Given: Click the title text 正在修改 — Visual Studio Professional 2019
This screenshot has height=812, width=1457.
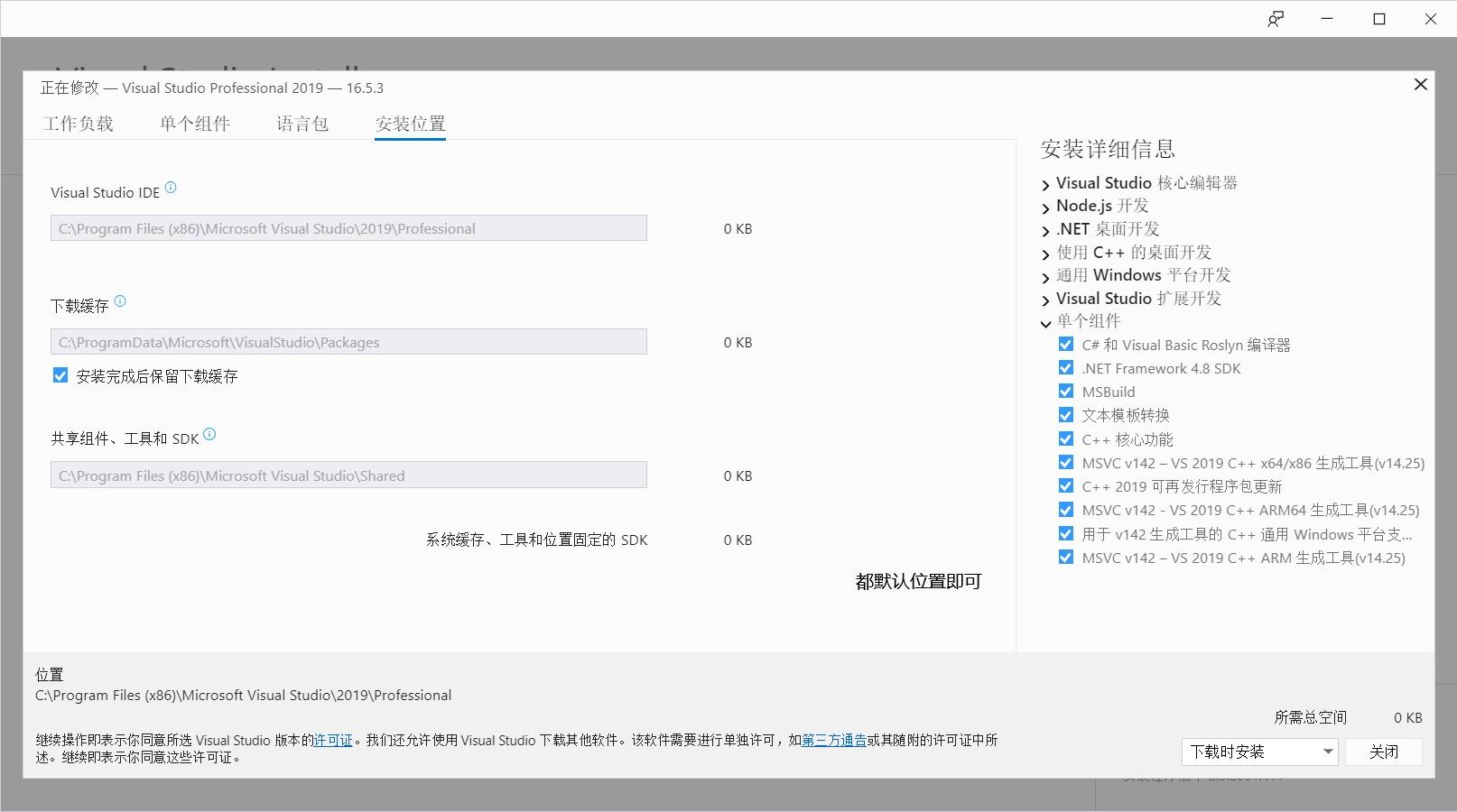Looking at the screenshot, I should (212, 88).
